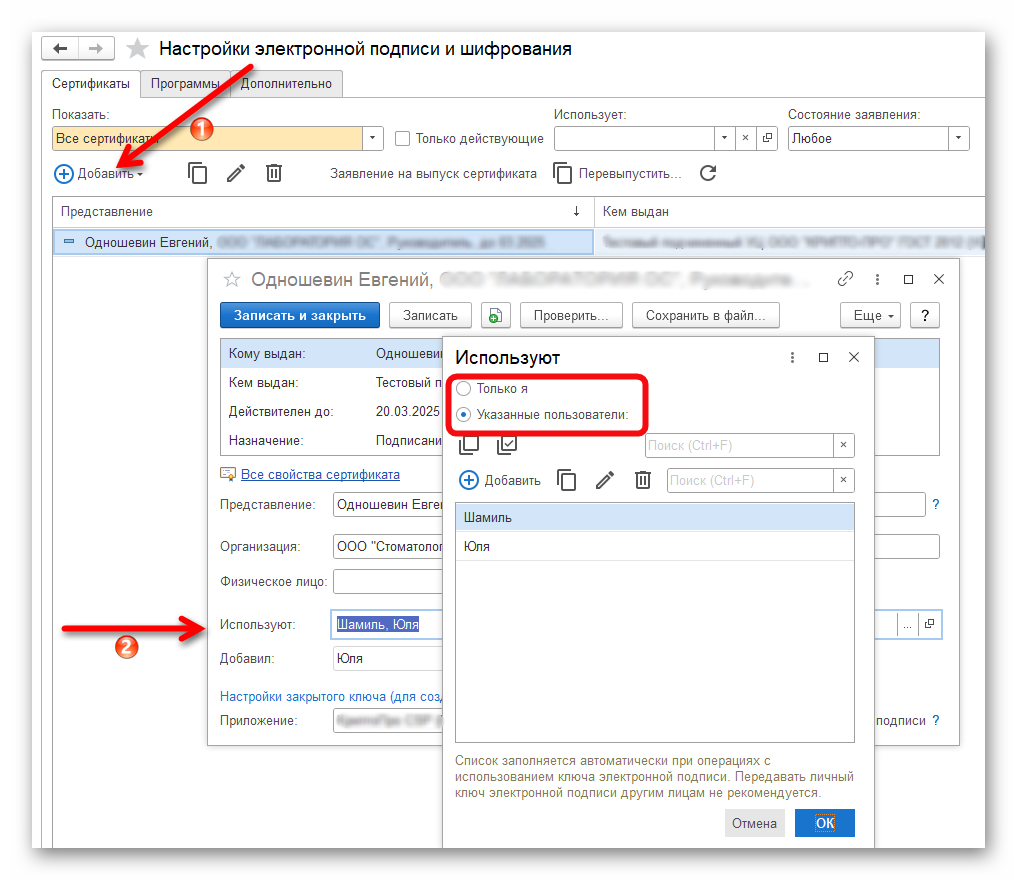Go back with the left arrow button
Screen dimensions: 1017x880
[x=60, y=49]
